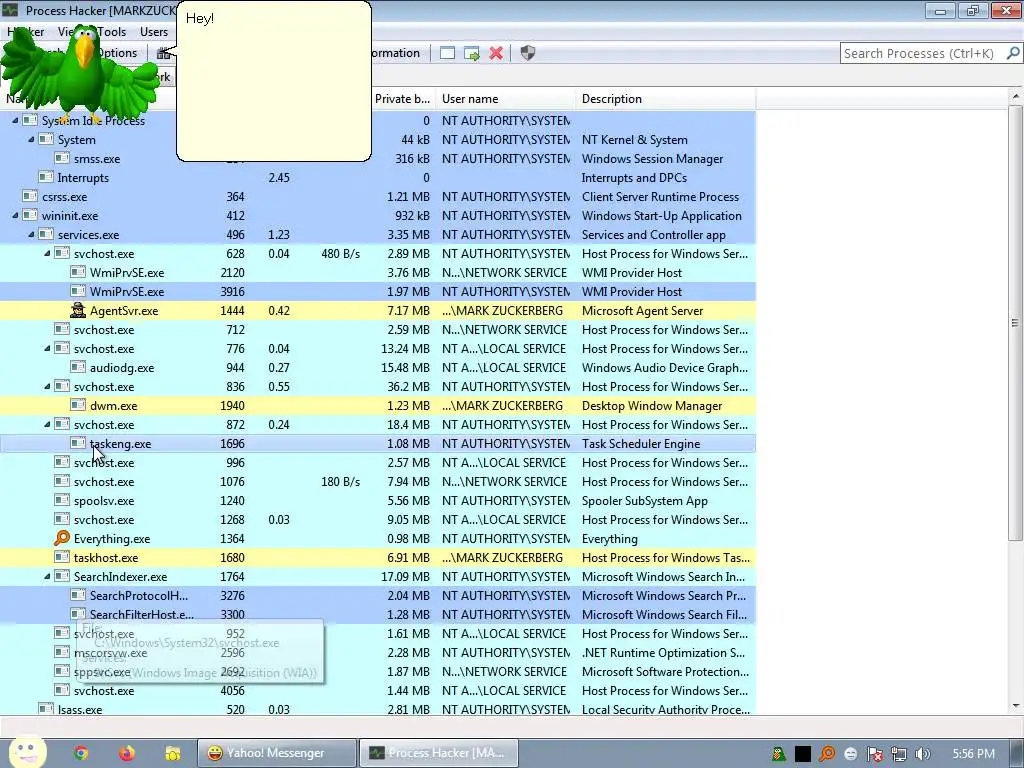Collapse svchost.exe PID 776 node
Image resolution: width=1024 pixels, height=768 pixels.
click(x=47, y=348)
